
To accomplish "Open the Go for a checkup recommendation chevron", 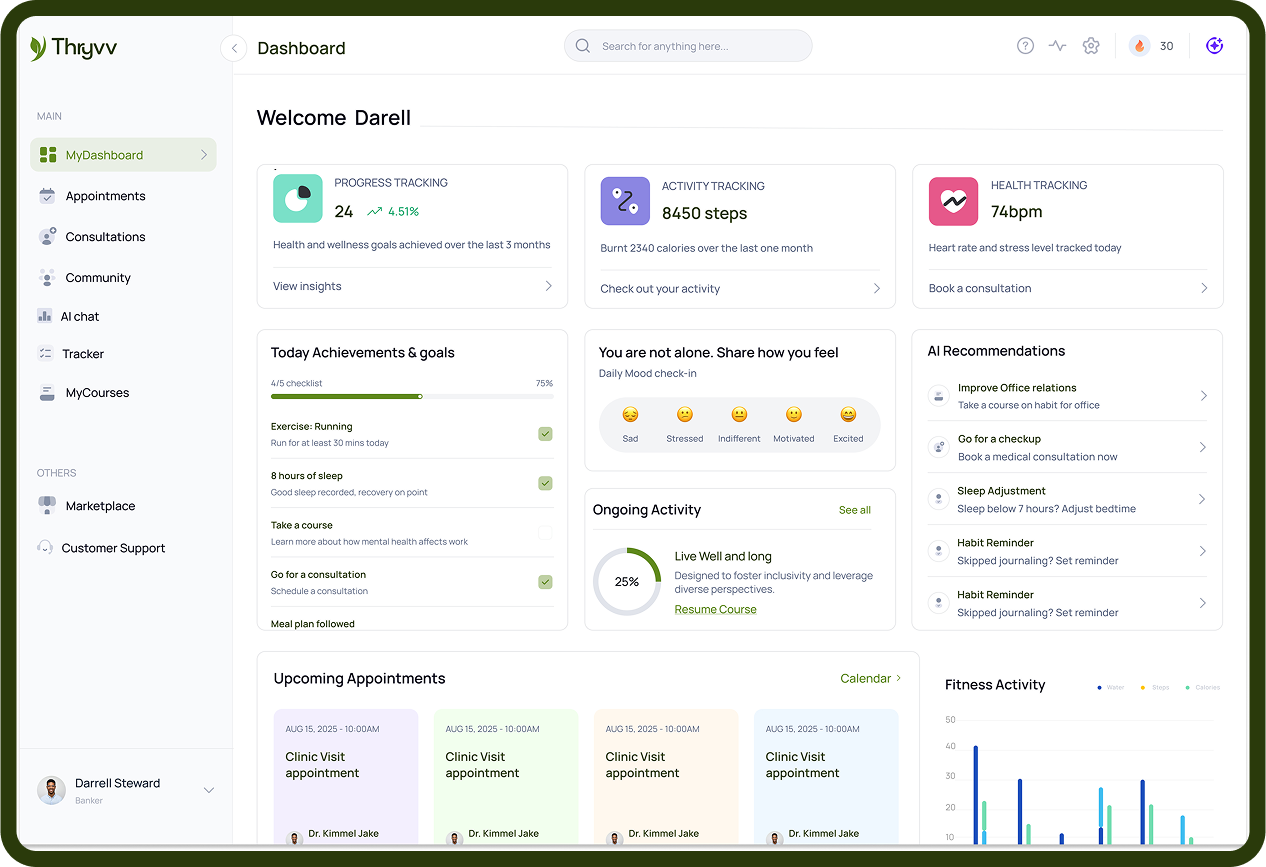I will [x=1204, y=446].
